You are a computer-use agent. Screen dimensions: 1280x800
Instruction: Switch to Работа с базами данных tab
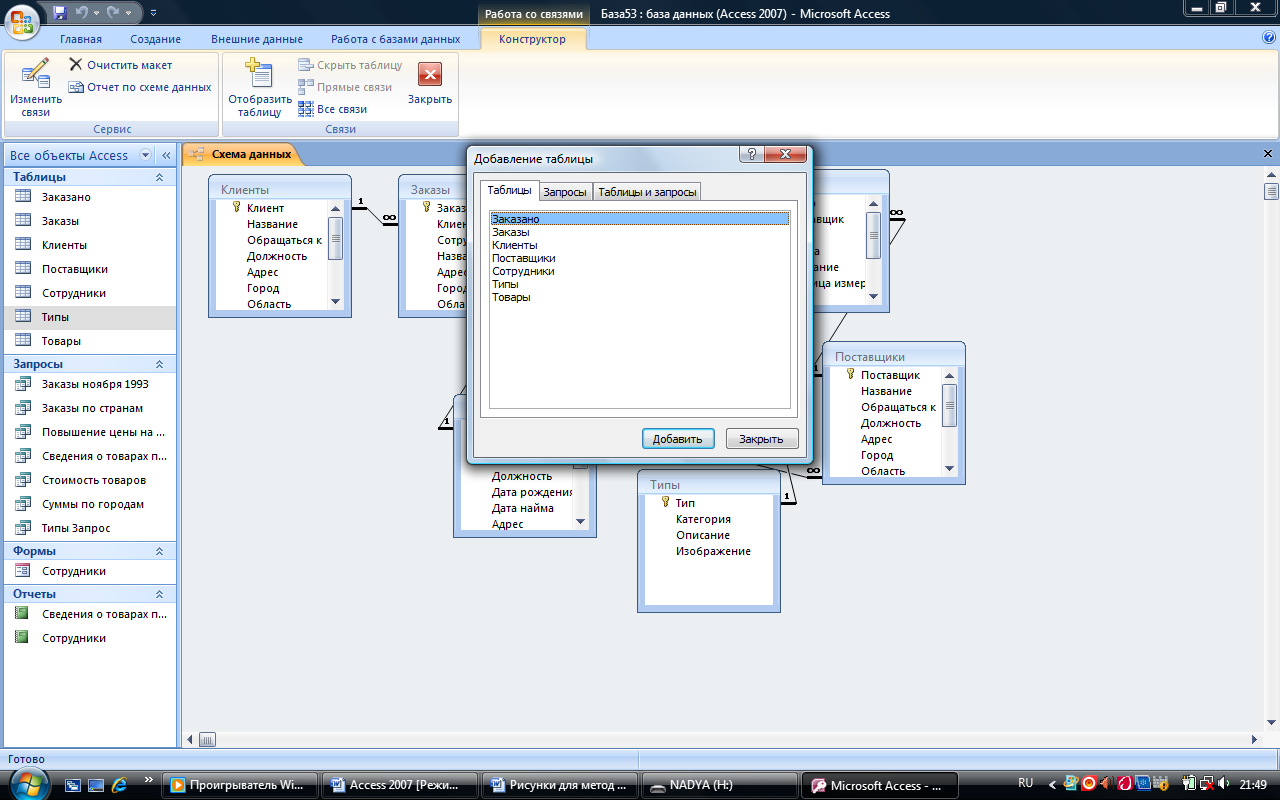[x=396, y=39]
